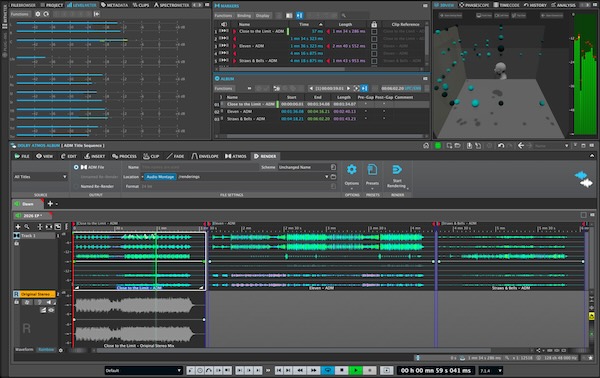The width and height of the screenshot is (600, 378).
Task: Open the Spectrometer tab
Action: click(171, 5)
